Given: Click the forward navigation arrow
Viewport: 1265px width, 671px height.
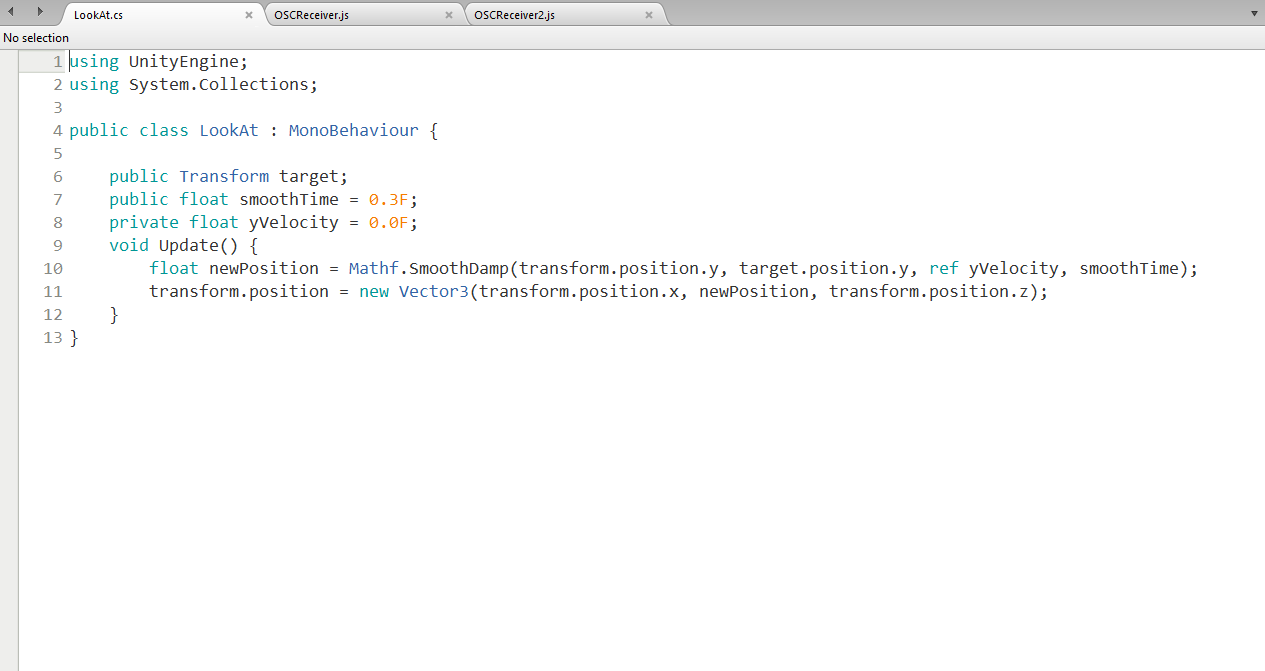Looking at the screenshot, I should [40, 11].
